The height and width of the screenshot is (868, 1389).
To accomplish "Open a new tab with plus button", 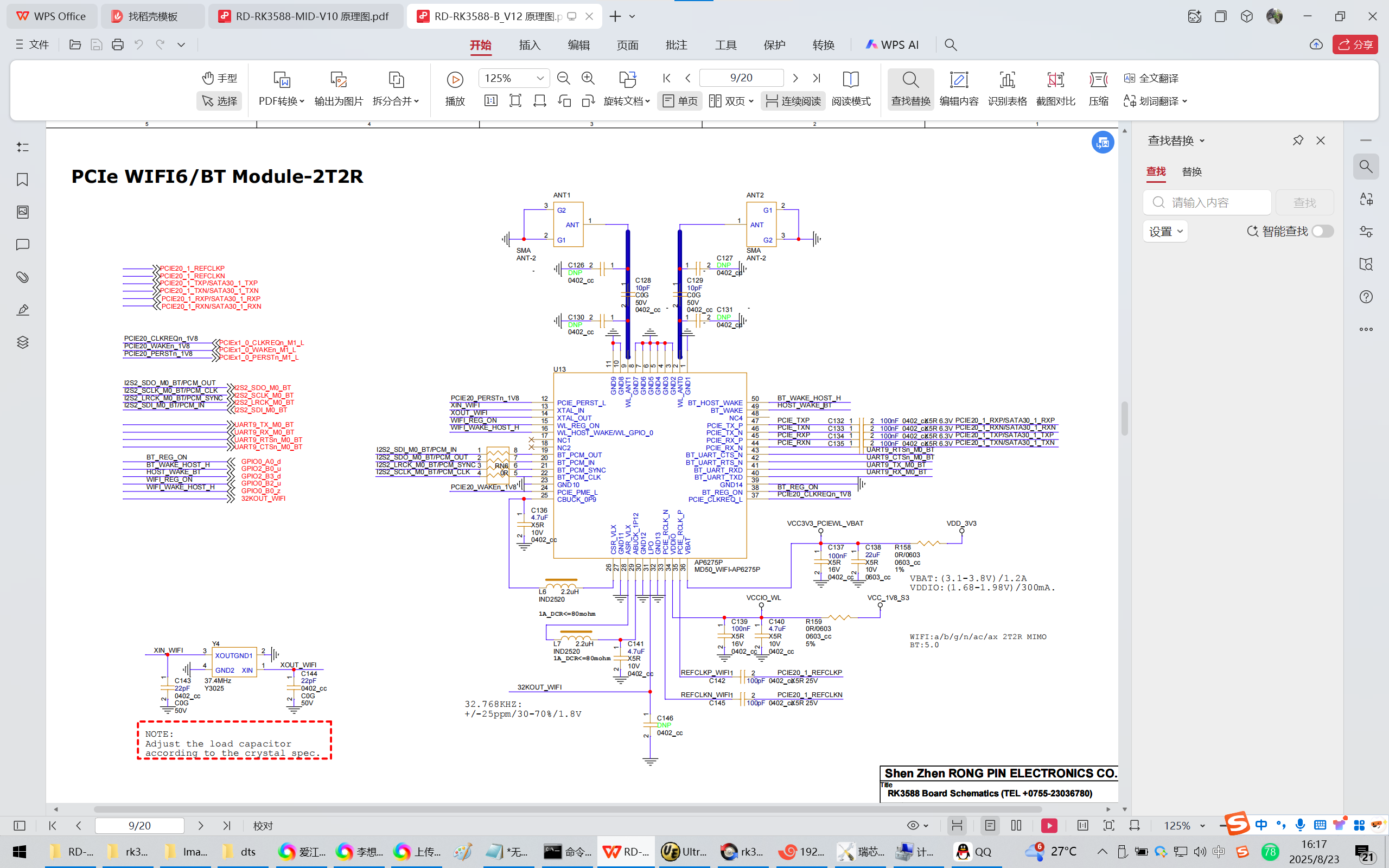I will click(x=615, y=16).
